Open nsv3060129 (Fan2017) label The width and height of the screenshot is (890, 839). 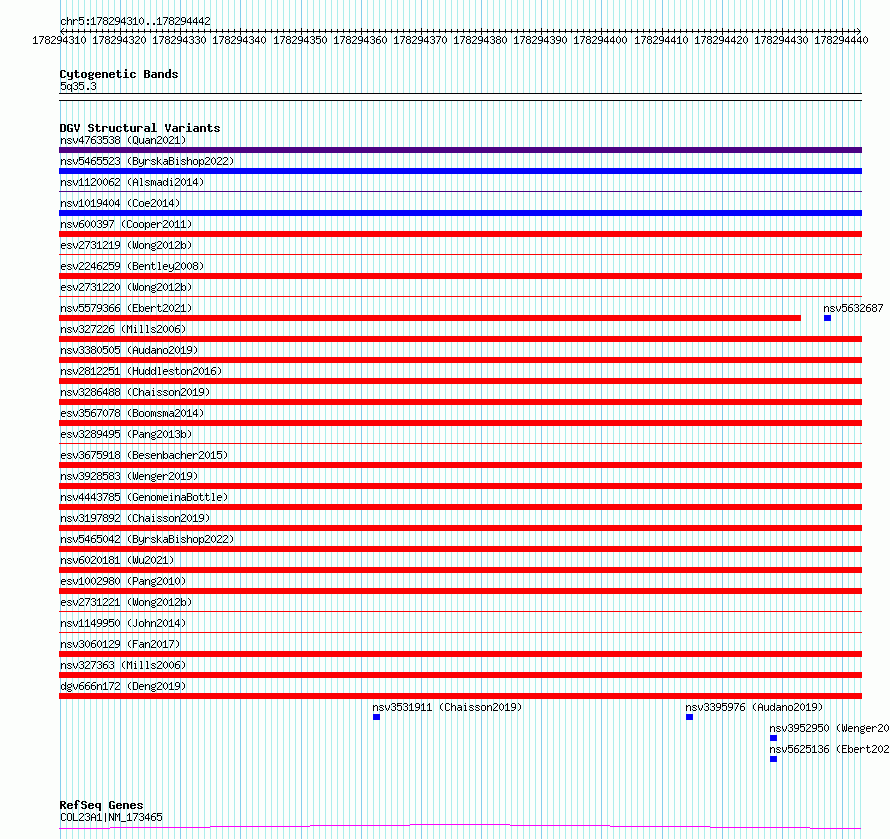pos(120,644)
